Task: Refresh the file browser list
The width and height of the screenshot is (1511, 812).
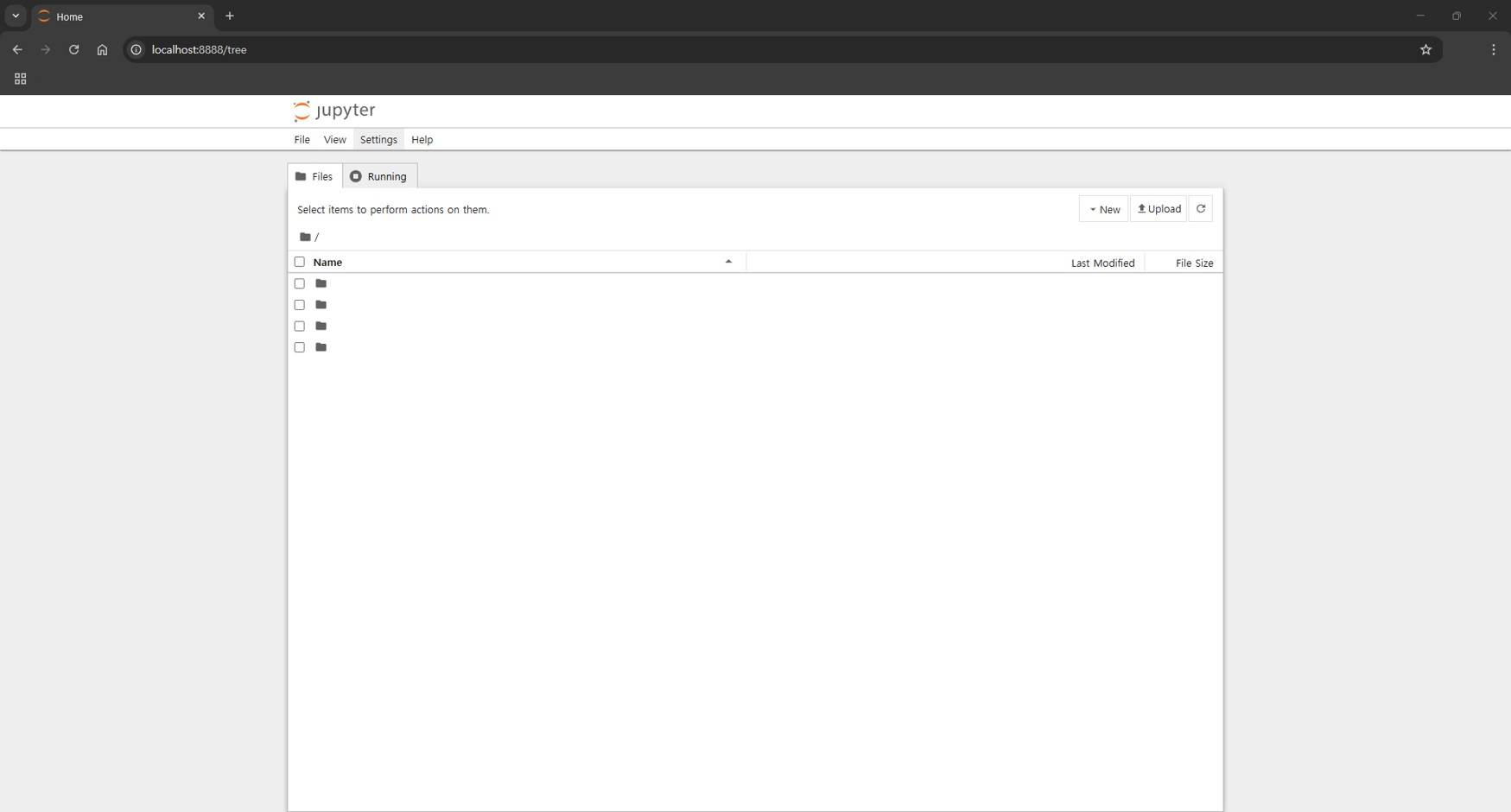Action: click(x=1200, y=209)
